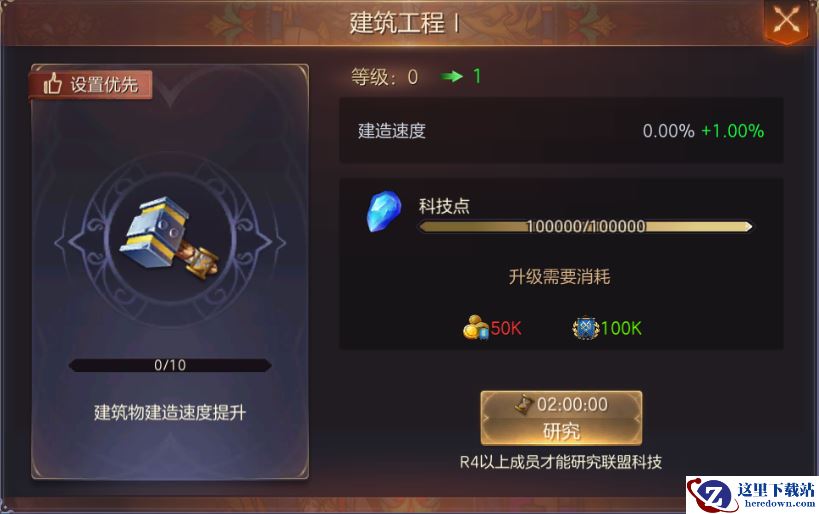Click the alliance badge cost icon
This screenshot has width=819, height=514.
coord(586,328)
